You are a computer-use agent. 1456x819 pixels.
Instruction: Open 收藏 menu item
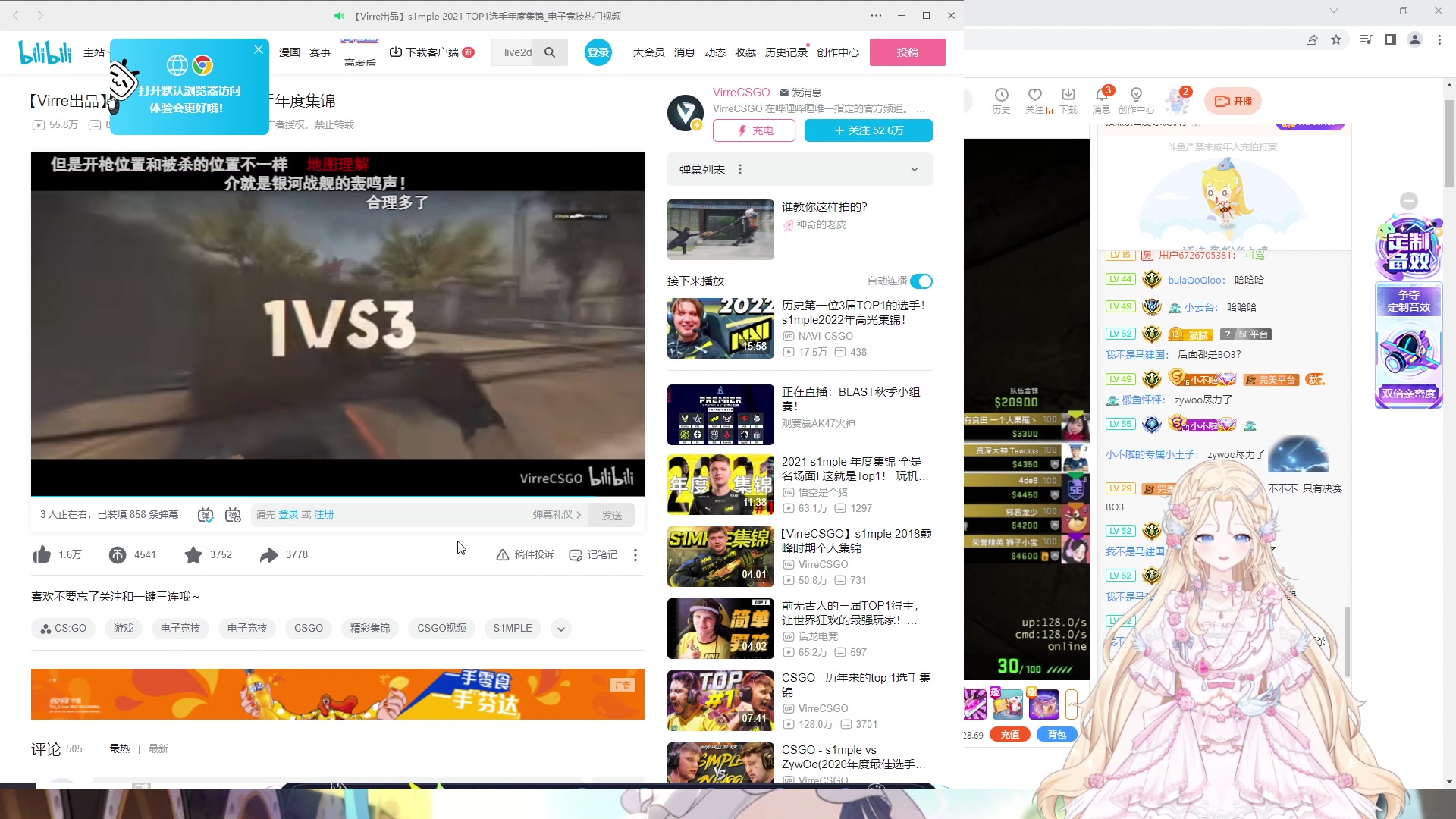pyautogui.click(x=745, y=52)
